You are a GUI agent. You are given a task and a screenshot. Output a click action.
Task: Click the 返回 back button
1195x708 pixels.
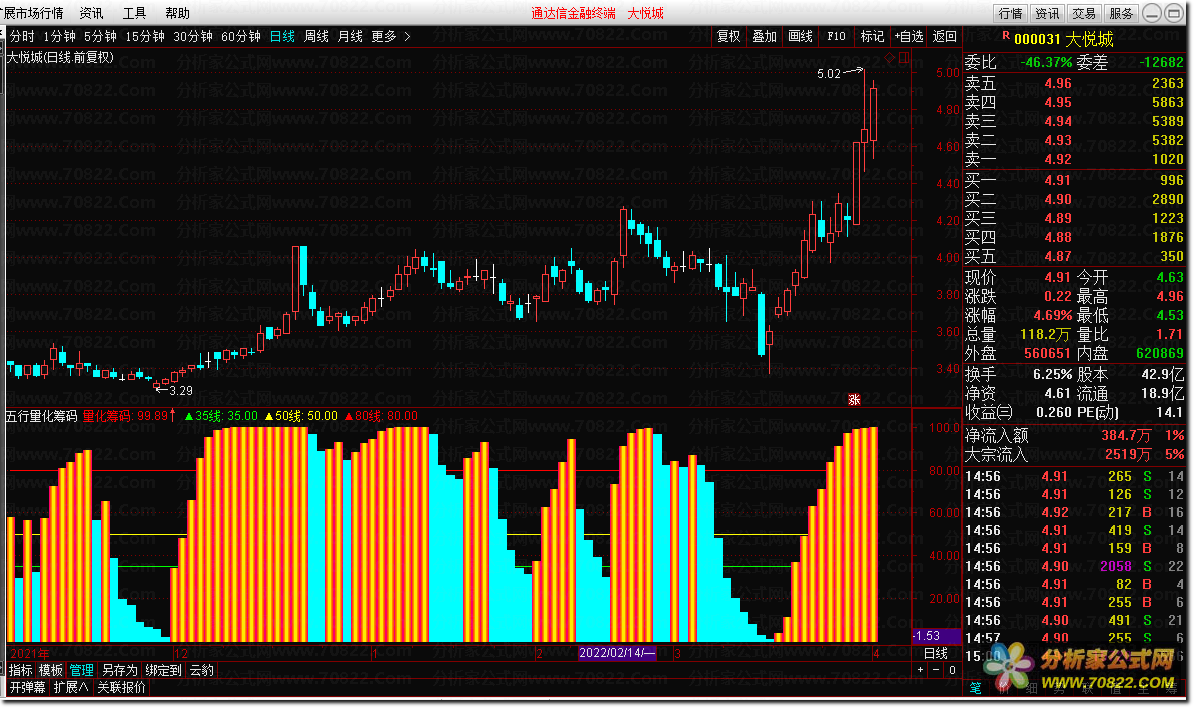[944, 37]
